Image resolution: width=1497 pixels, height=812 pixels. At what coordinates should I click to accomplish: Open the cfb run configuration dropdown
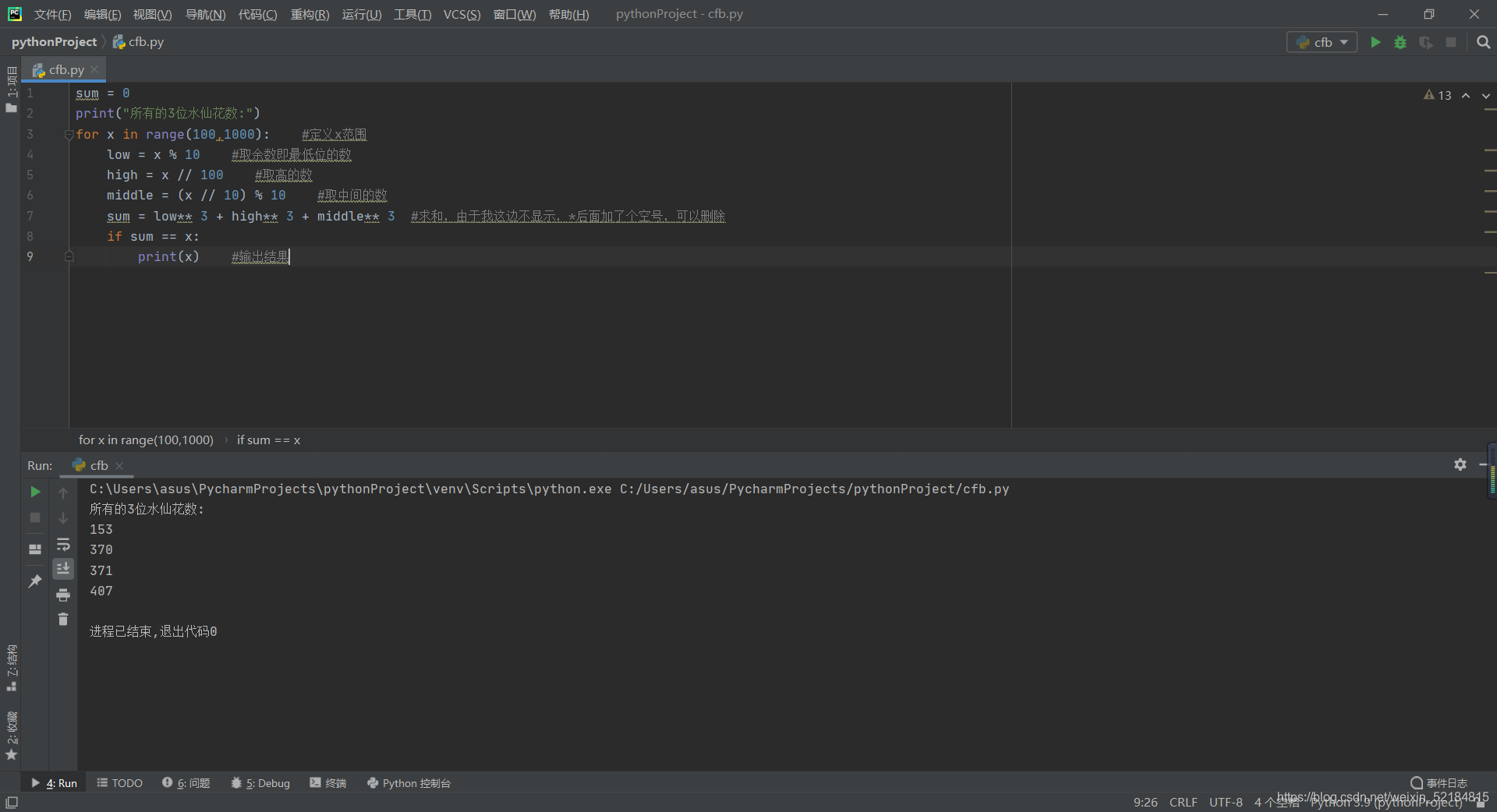click(x=1322, y=42)
